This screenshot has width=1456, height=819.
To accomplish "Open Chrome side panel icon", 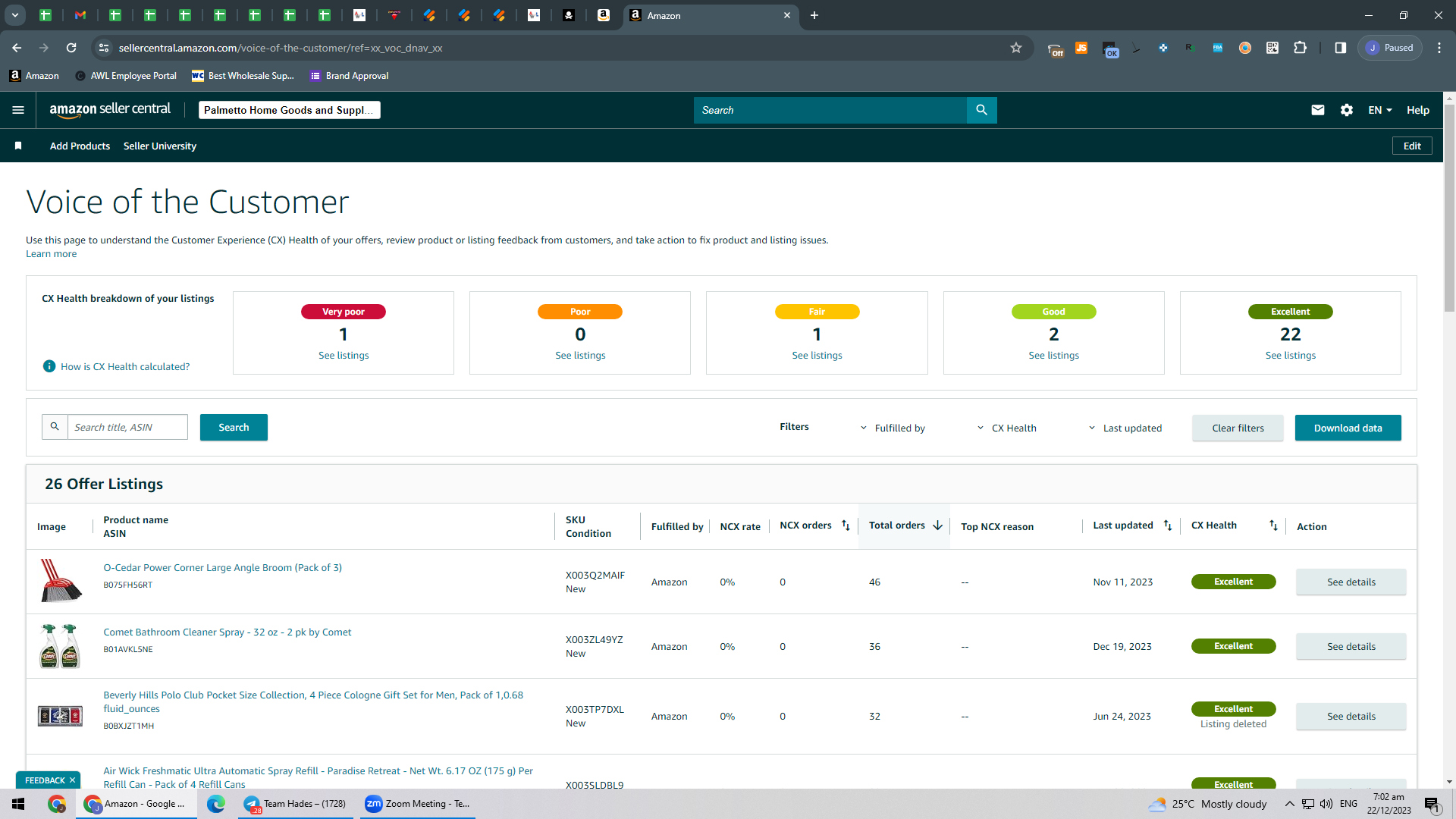I will (1341, 48).
